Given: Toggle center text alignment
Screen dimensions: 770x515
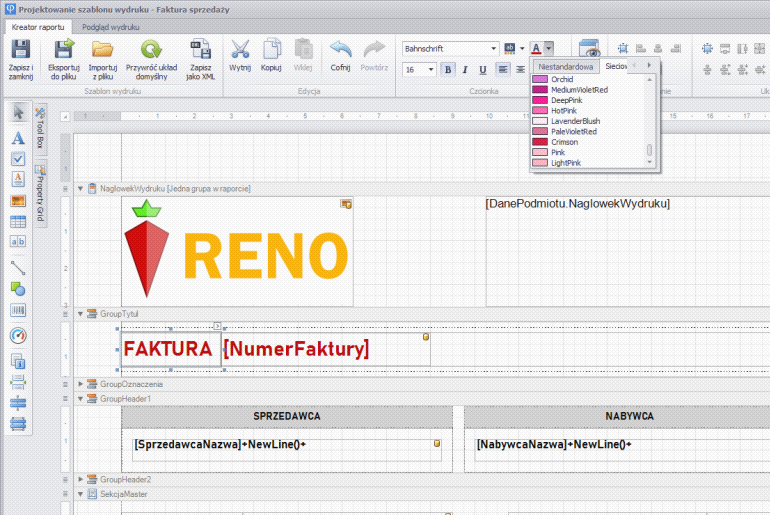Looking at the screenshot, I should (520, 70).
